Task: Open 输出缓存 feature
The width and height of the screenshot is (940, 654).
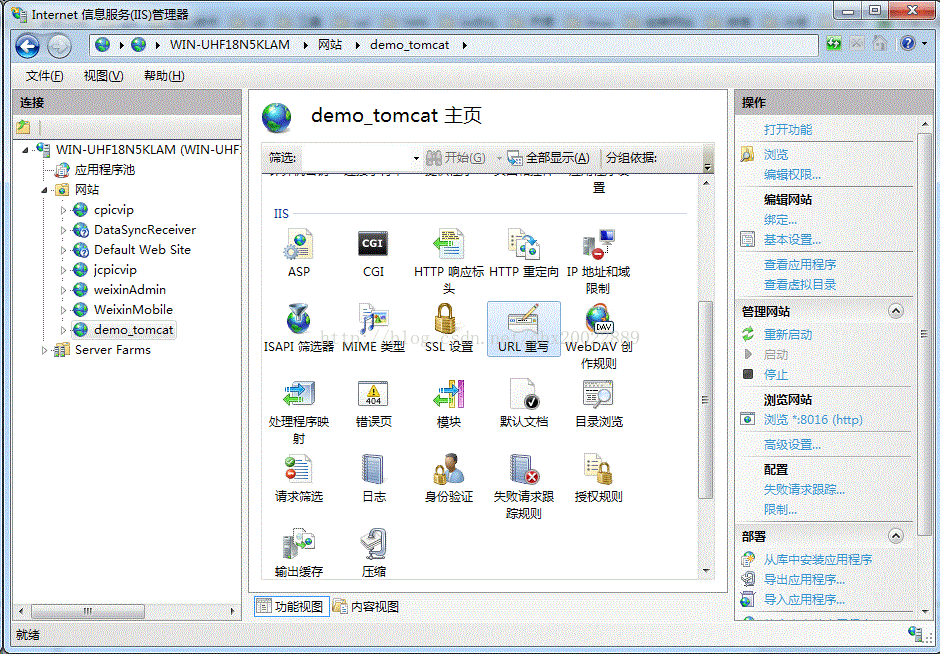Action: tap(299, 553)
